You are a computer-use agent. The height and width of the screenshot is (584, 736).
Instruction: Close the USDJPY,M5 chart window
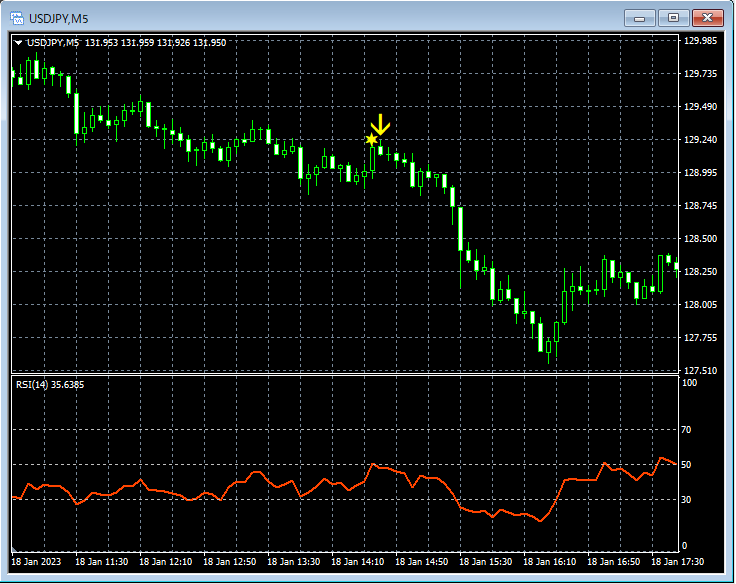click(x=708, y=18)
